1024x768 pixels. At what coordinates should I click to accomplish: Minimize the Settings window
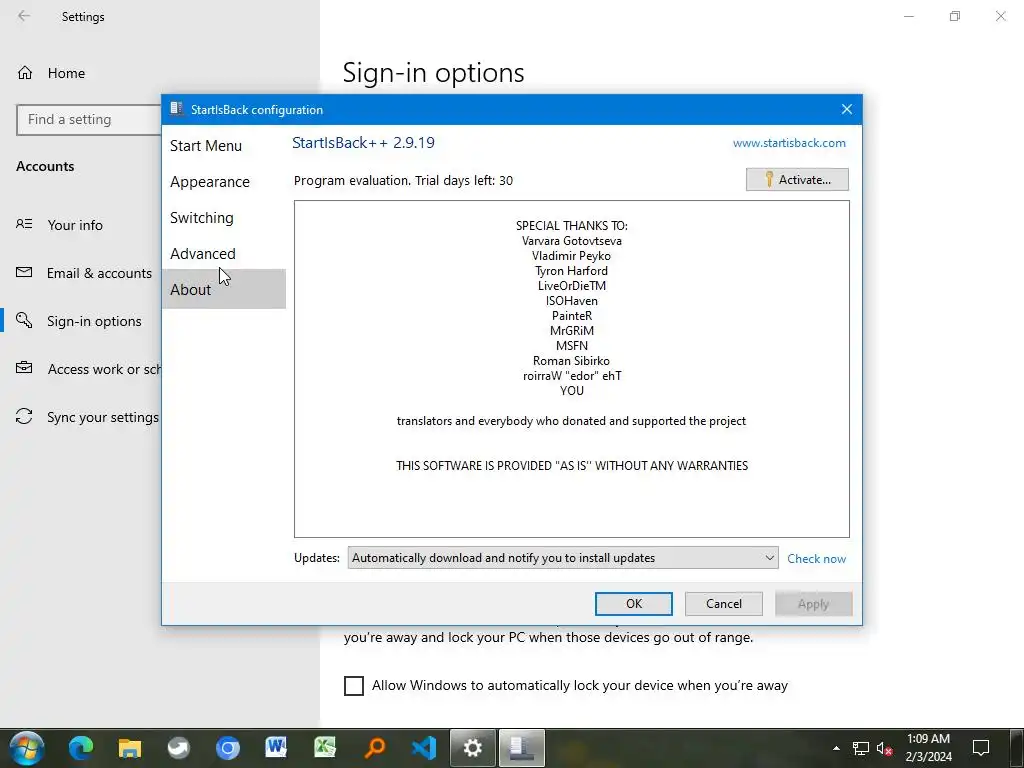click(x=908, y=16)
